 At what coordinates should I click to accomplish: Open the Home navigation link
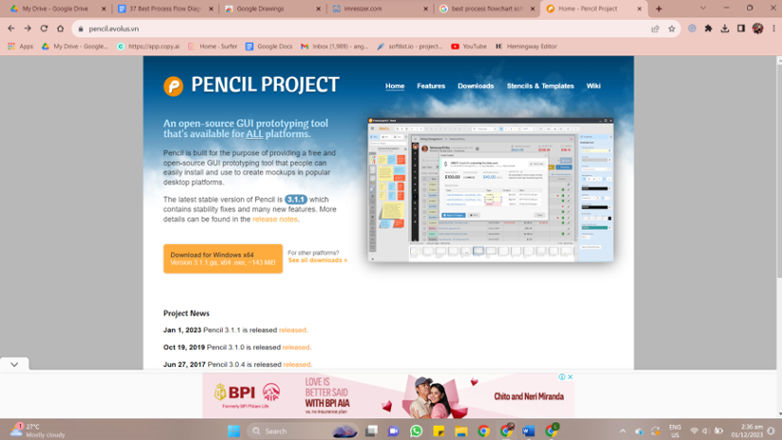394,86
